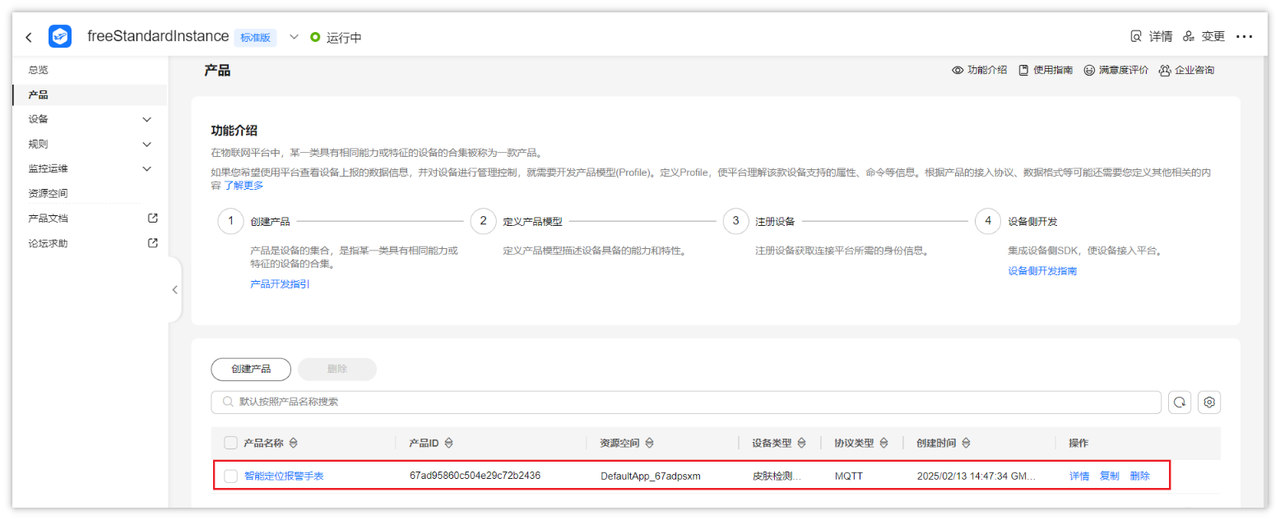This screenshot has height=520, width=1280.
Task: Open table settings gear icon
Action: point(1209,402)
